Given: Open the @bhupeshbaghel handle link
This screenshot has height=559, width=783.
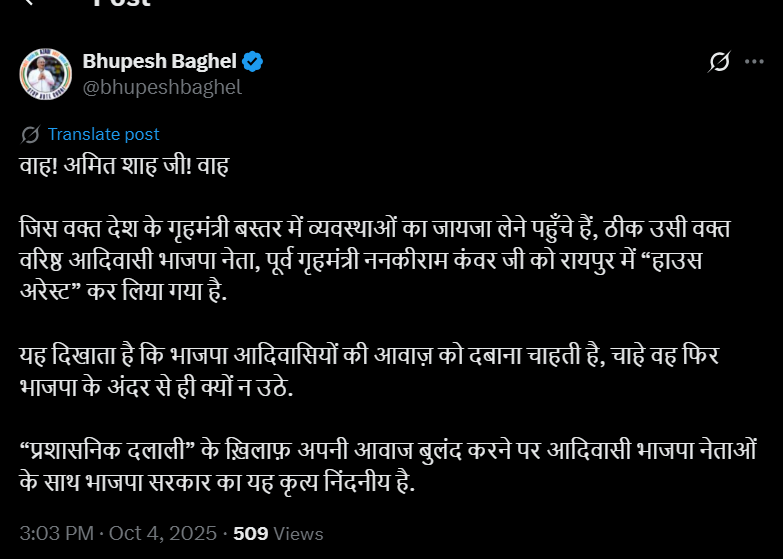Looking at the screenshot, I should pos(162,87).
